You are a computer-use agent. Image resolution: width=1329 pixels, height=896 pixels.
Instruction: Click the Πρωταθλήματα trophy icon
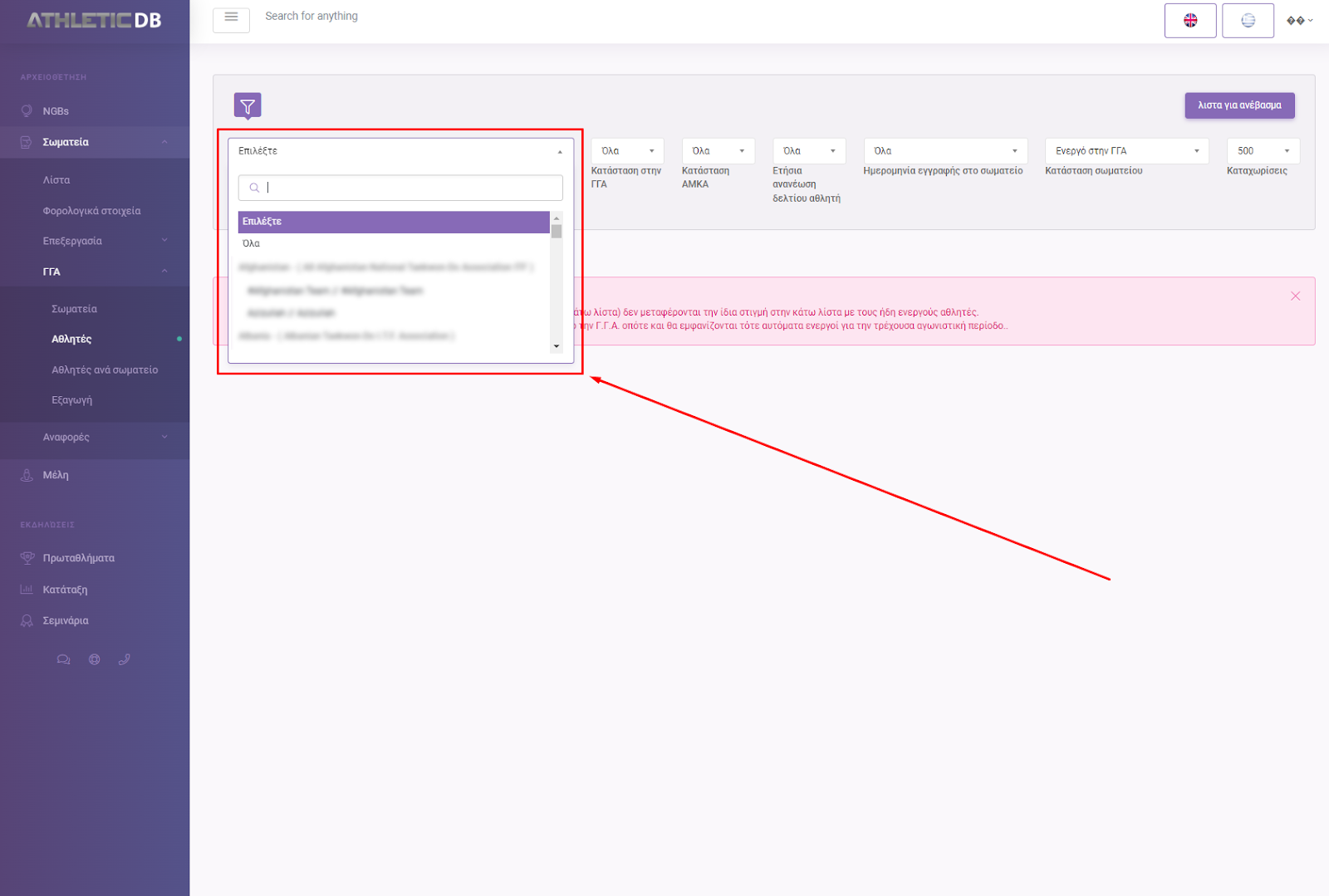click(x=27, y=558)
